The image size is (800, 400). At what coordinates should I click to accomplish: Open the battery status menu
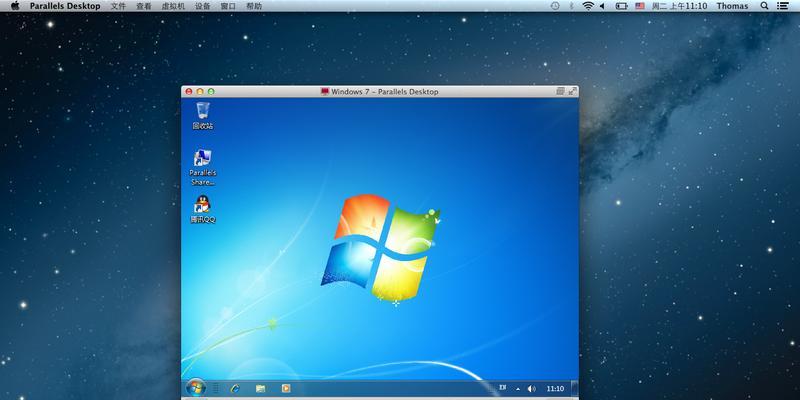tap(621, 6)
